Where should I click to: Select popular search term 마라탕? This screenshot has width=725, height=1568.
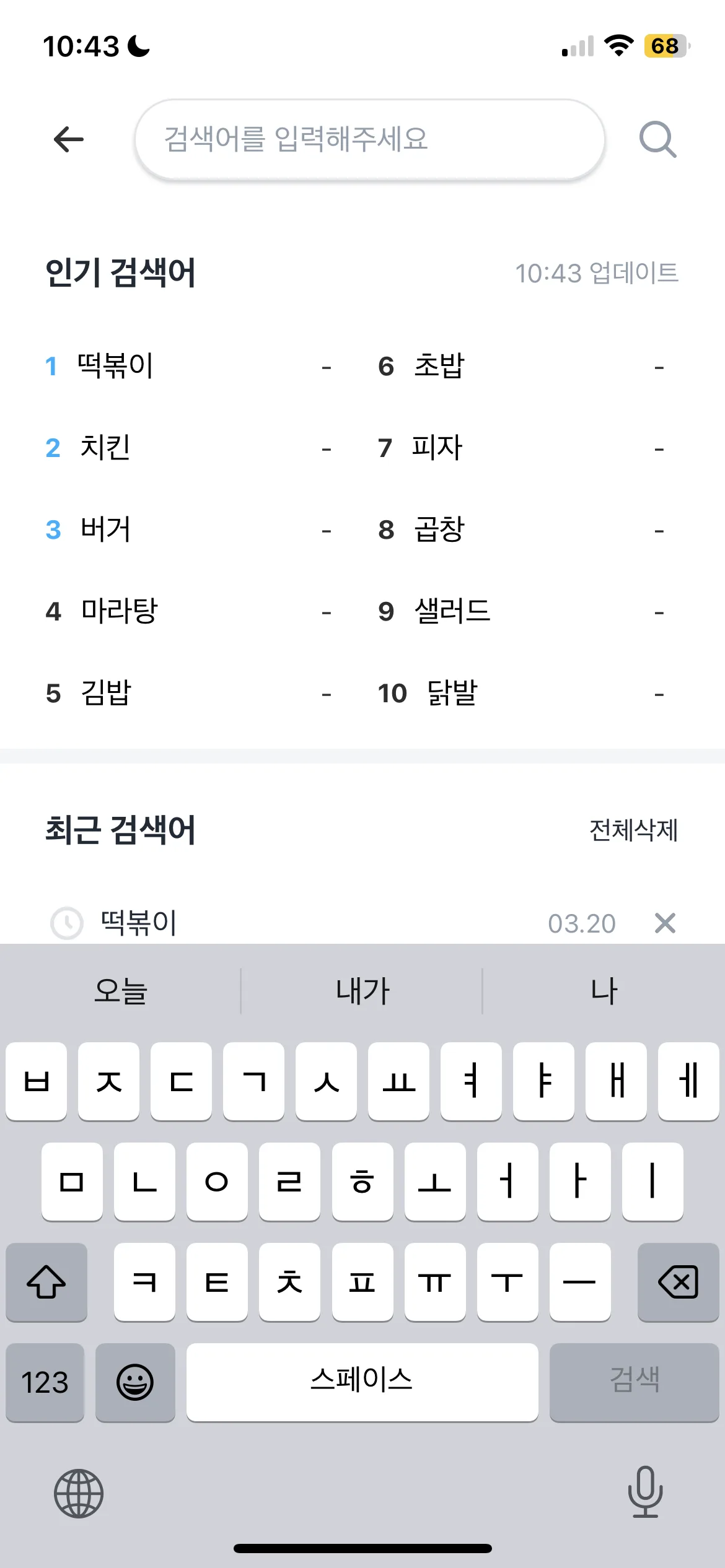coord(120,611)
